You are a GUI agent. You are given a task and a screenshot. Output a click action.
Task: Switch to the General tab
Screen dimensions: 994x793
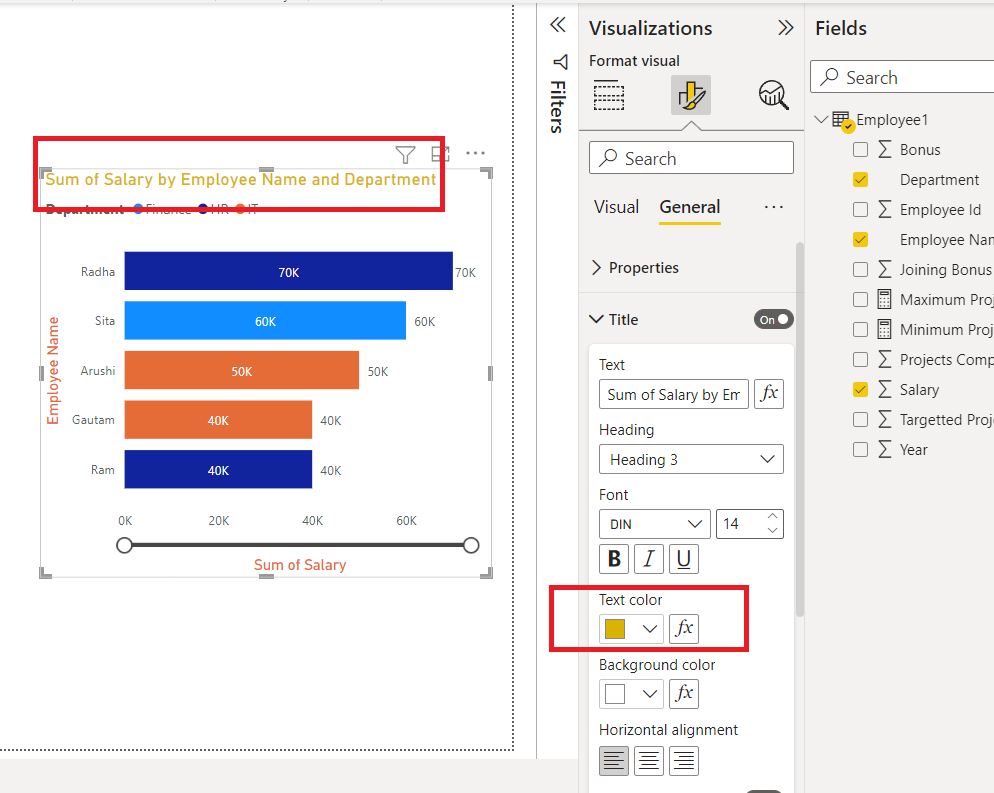690,207
